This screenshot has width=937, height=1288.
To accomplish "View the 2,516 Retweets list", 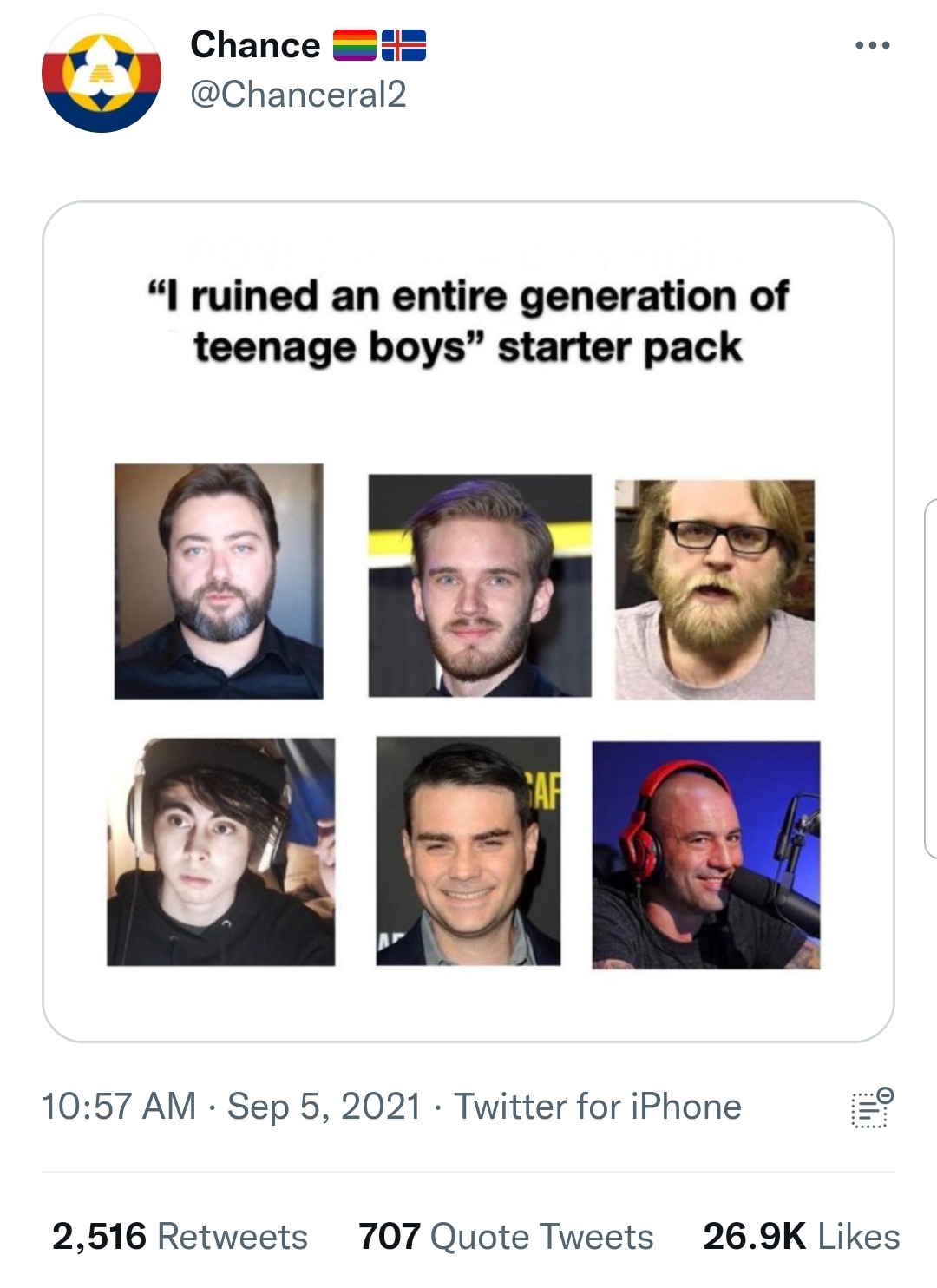I will [x=180, y=1237].
